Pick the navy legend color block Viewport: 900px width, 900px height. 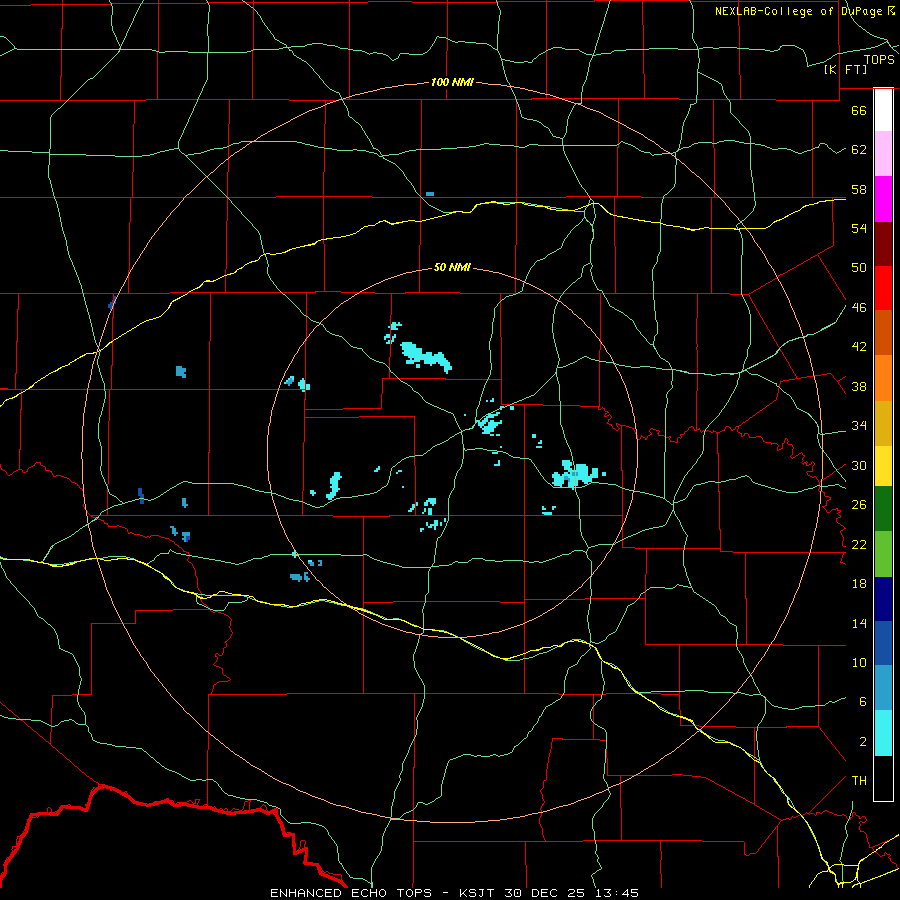(883, 599)
